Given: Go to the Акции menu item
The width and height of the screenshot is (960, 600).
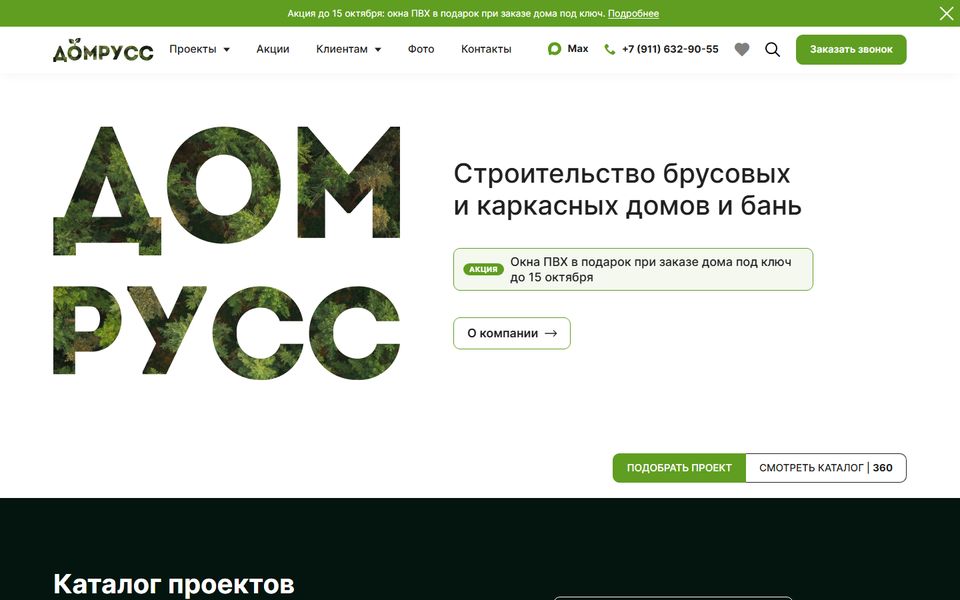Looking at the screenshot, I should click(272, 49).
